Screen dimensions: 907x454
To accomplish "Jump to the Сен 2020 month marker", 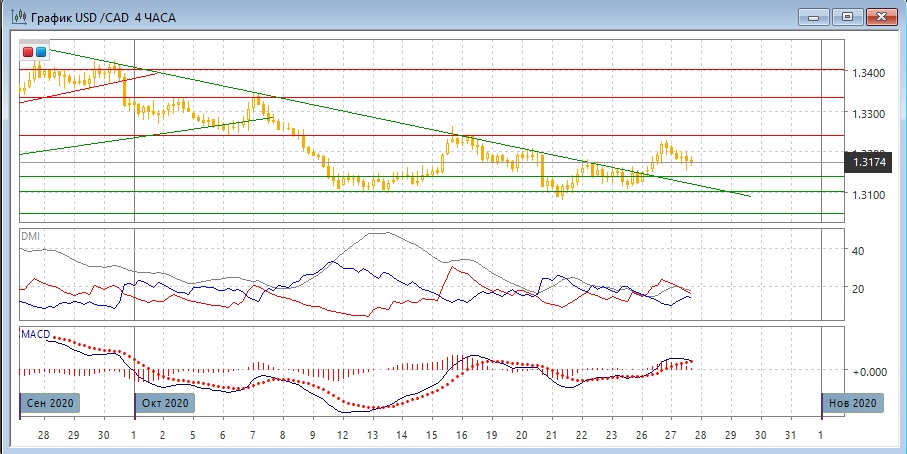I will [47, 403].
